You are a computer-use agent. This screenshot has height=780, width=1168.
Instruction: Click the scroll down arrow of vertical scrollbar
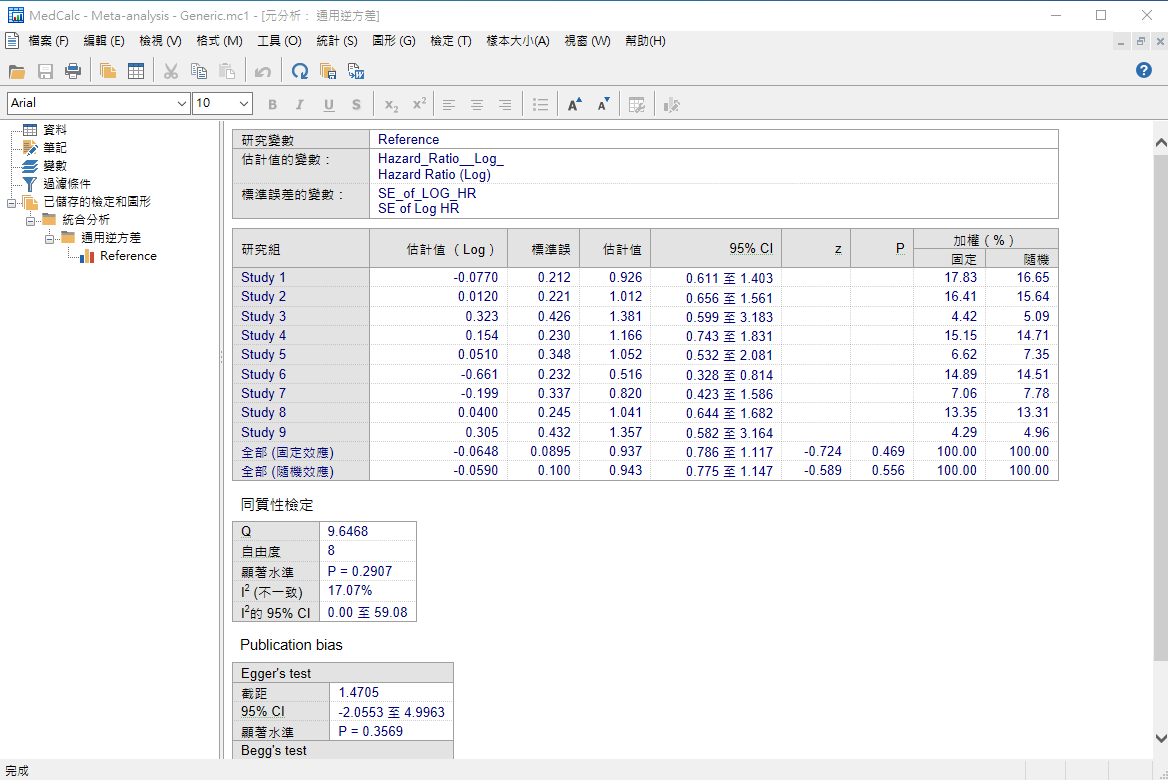[x=1161, y=738]
